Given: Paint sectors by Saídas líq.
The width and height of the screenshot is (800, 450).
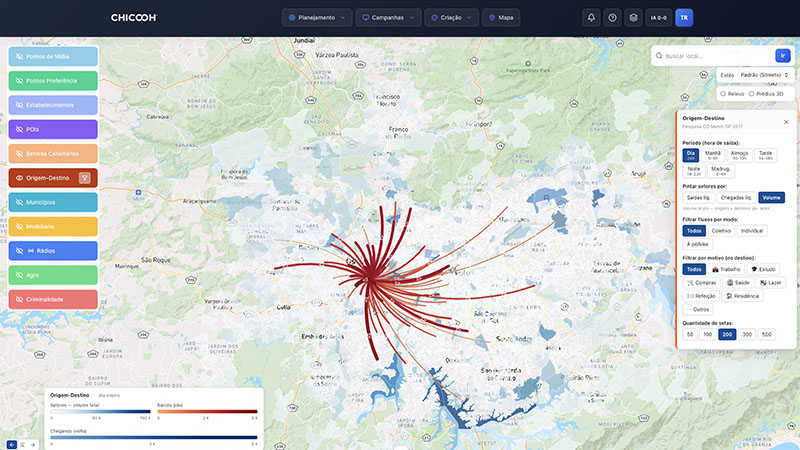Looking at the screenshot, I should [698, 197].
